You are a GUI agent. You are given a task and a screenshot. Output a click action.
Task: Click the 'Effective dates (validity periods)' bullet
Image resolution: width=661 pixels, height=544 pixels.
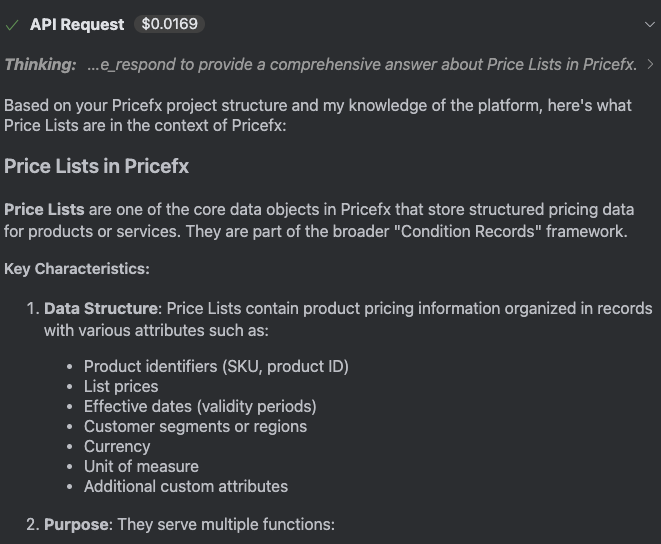coord(200,406)
